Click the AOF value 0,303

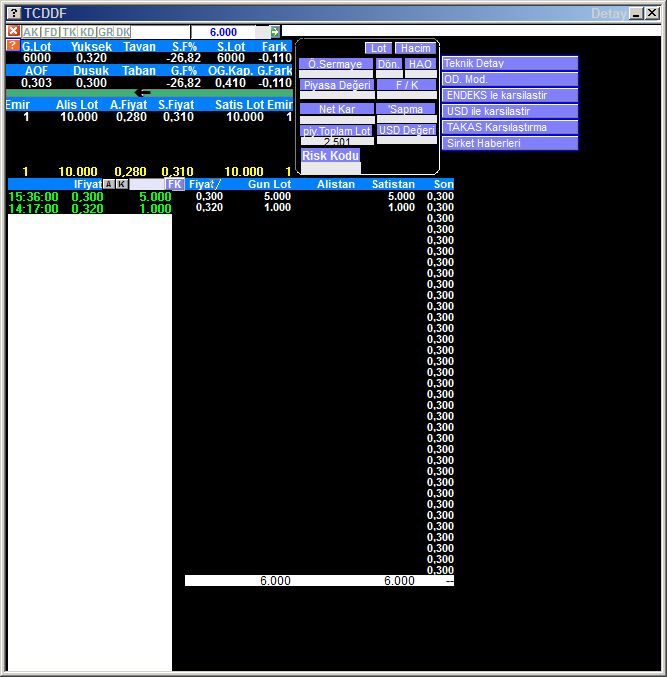[x=36, y=83]
